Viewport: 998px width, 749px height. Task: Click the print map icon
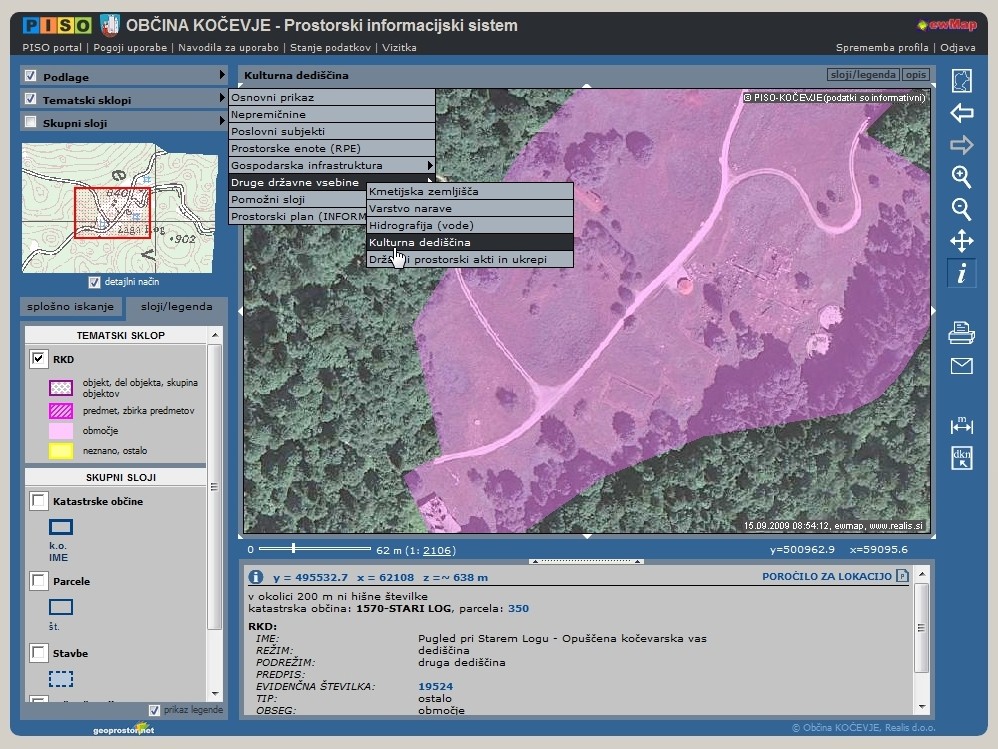pyautogui.click(x=961, y=333)
